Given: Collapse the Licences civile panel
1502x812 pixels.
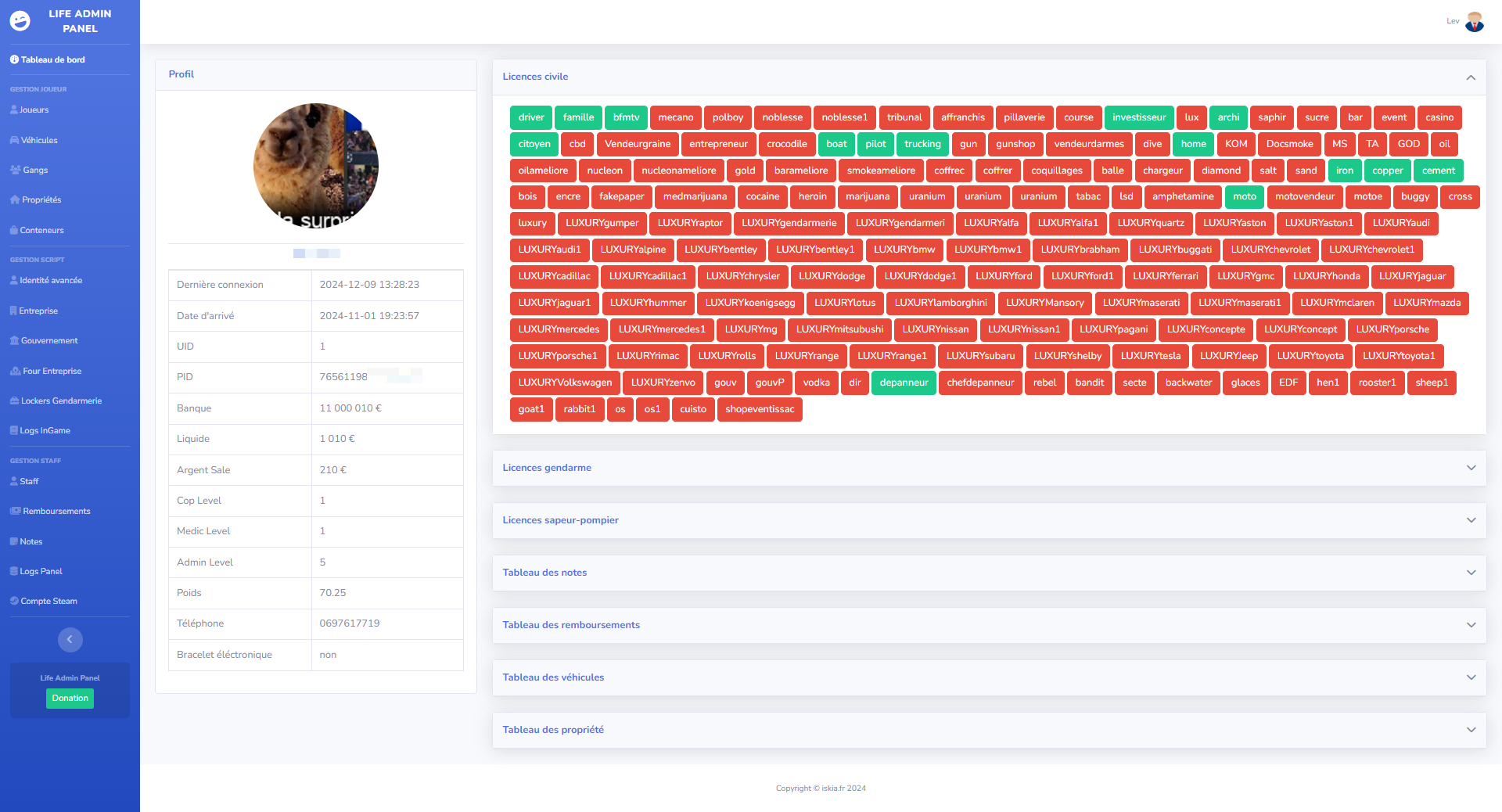Looking at the screenshot, I should tap(1470, 77).
